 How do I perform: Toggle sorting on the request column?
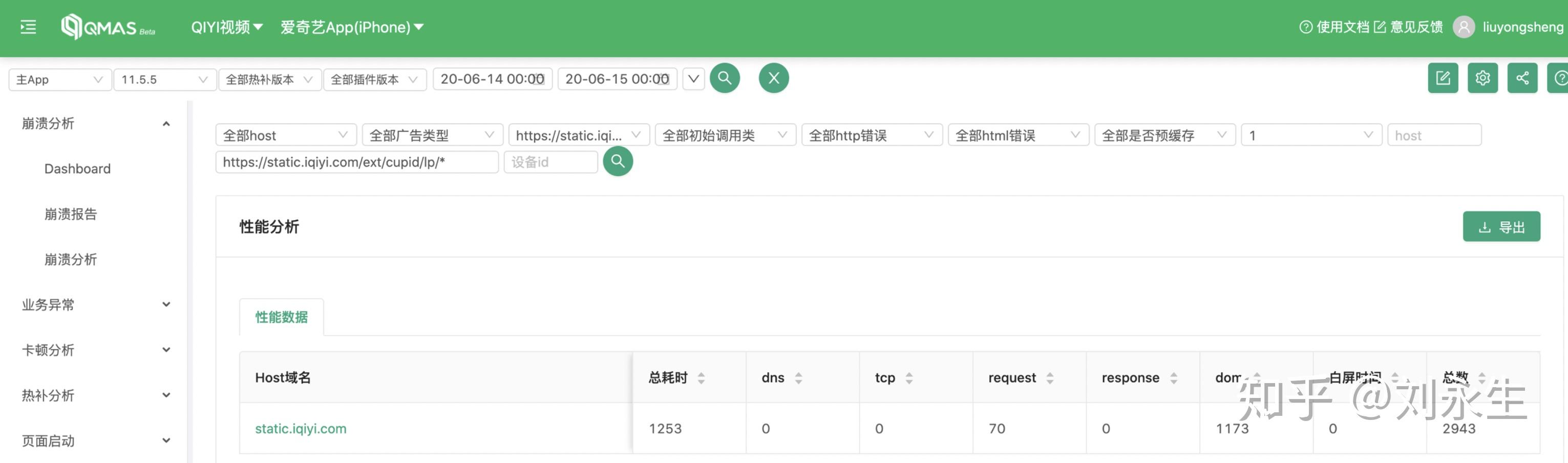[1049, 377]
